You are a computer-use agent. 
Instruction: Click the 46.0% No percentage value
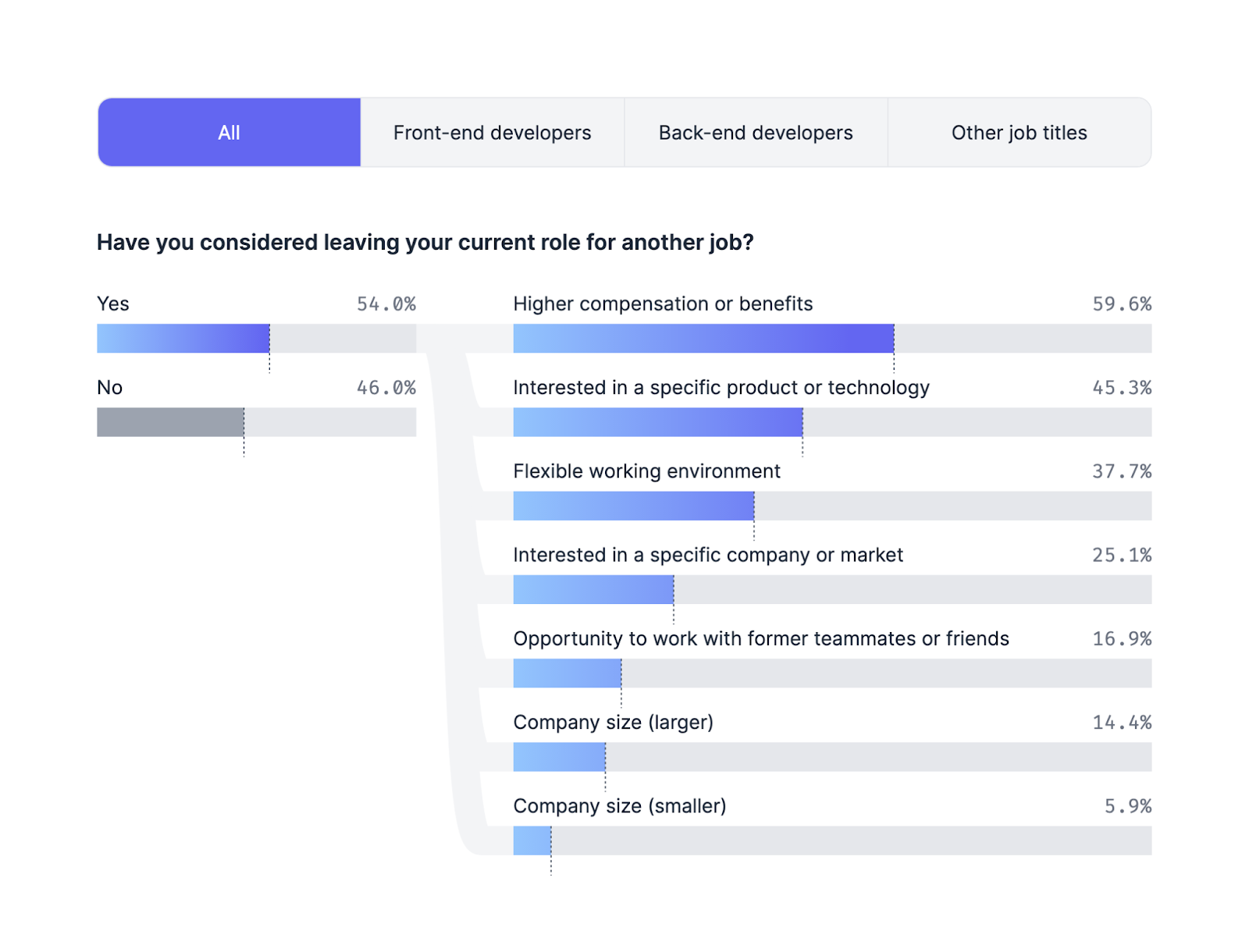click(x=386, y=388)
